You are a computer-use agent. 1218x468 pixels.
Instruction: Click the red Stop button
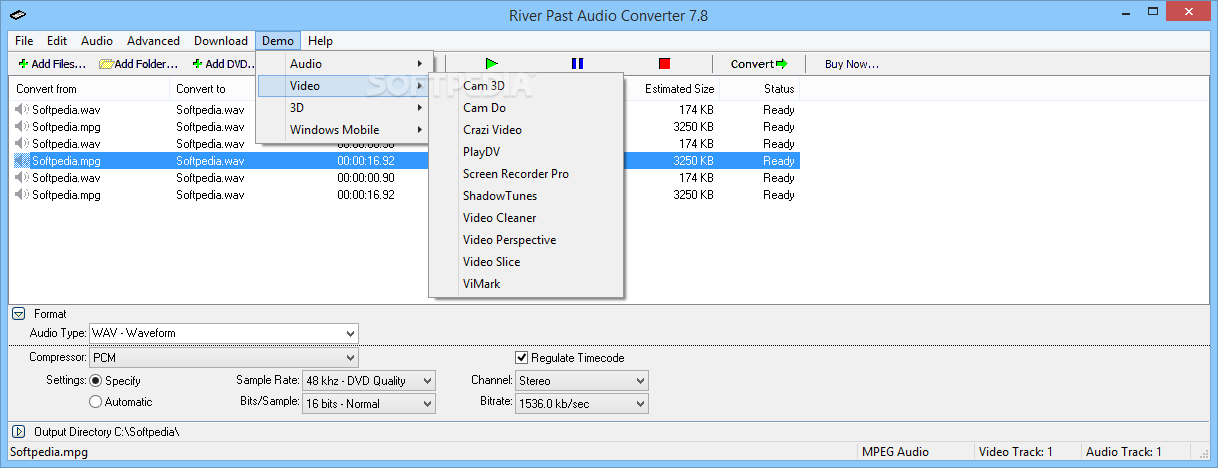tap(664, 64)
